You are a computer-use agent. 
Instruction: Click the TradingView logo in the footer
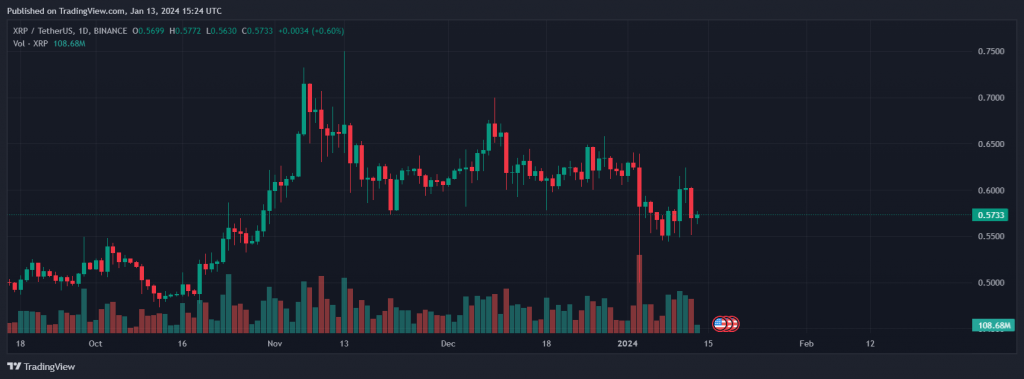coord(41,367)
